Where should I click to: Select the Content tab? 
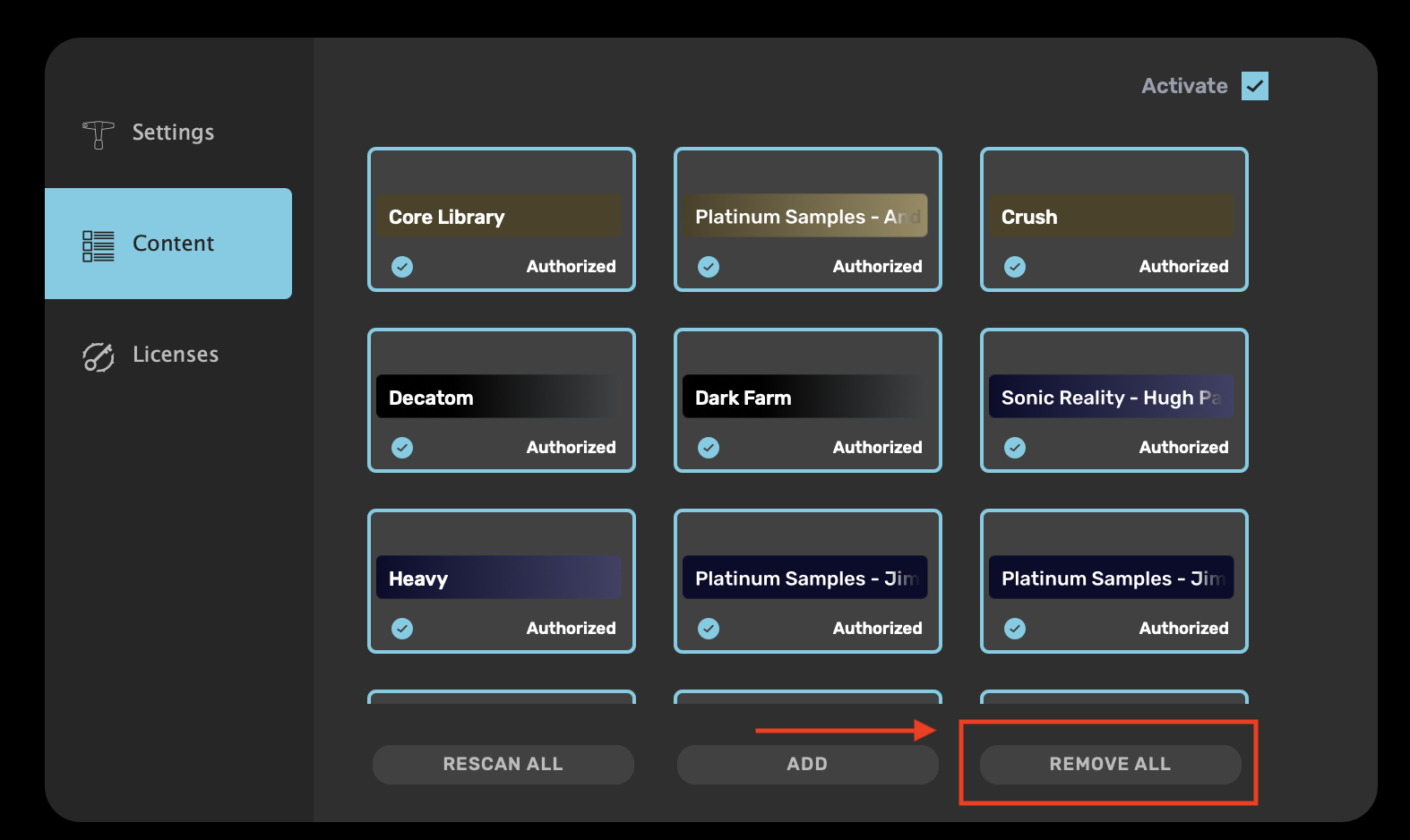[x=168, y=244]
